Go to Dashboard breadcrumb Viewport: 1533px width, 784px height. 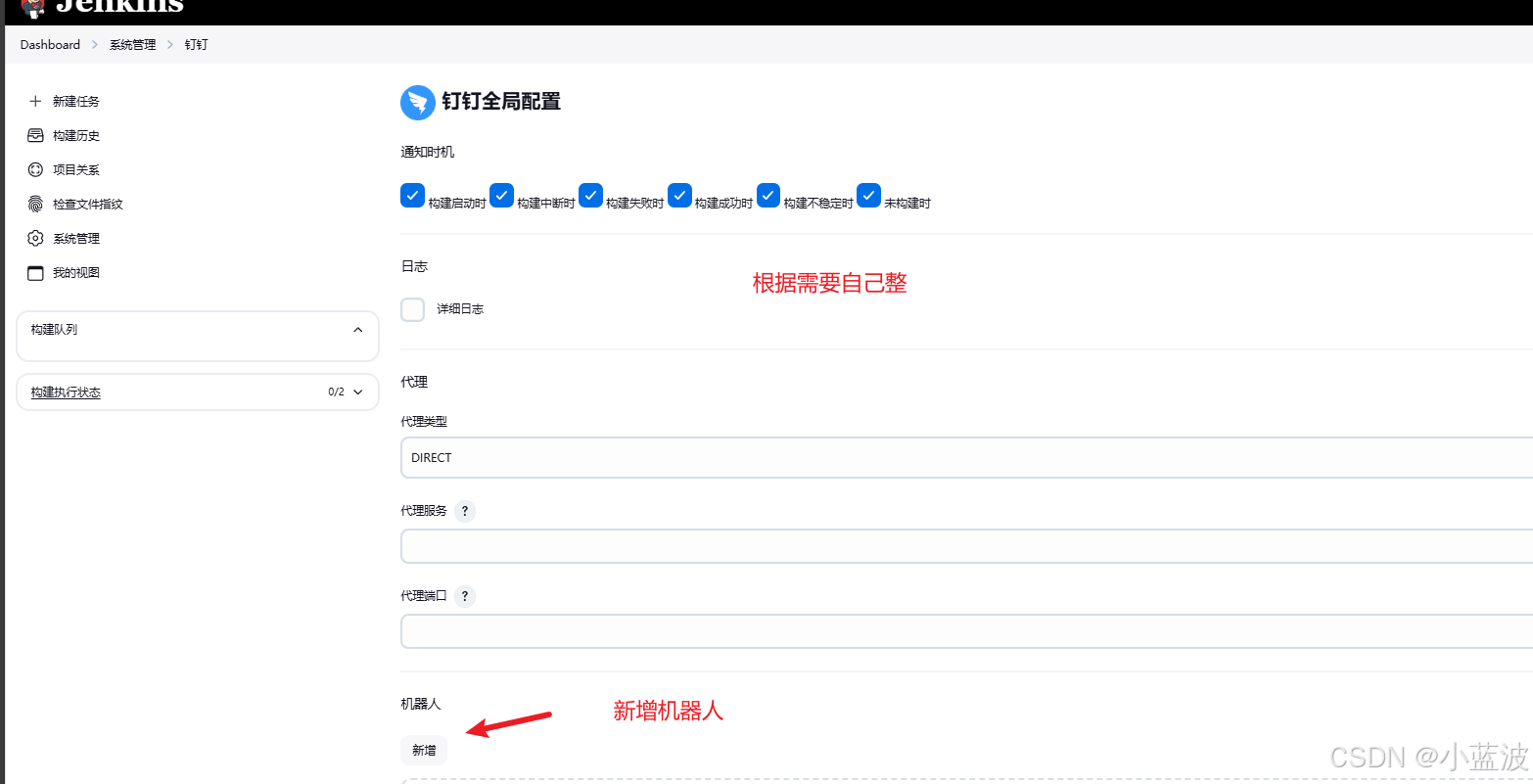pyautogui.click(x=50, y=44)
